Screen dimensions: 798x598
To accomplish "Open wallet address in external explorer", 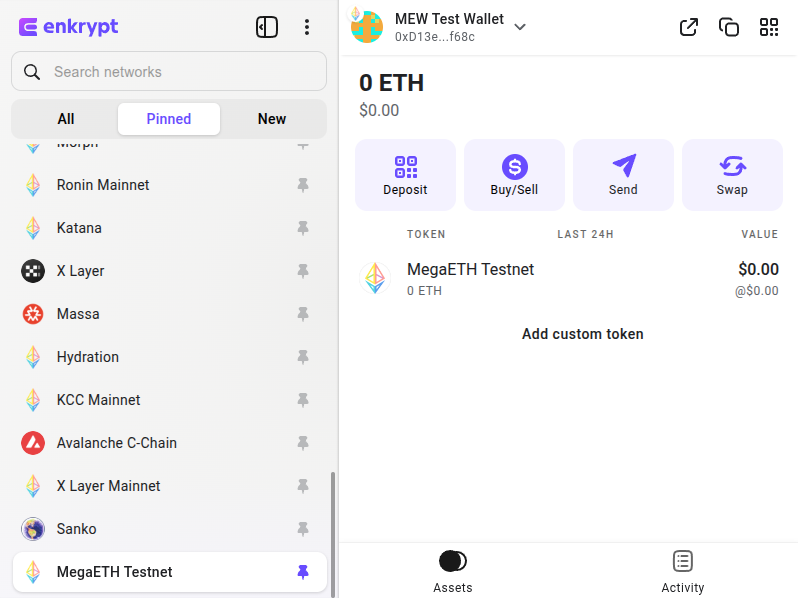I will pyautogui.click(x=689, y=27).
